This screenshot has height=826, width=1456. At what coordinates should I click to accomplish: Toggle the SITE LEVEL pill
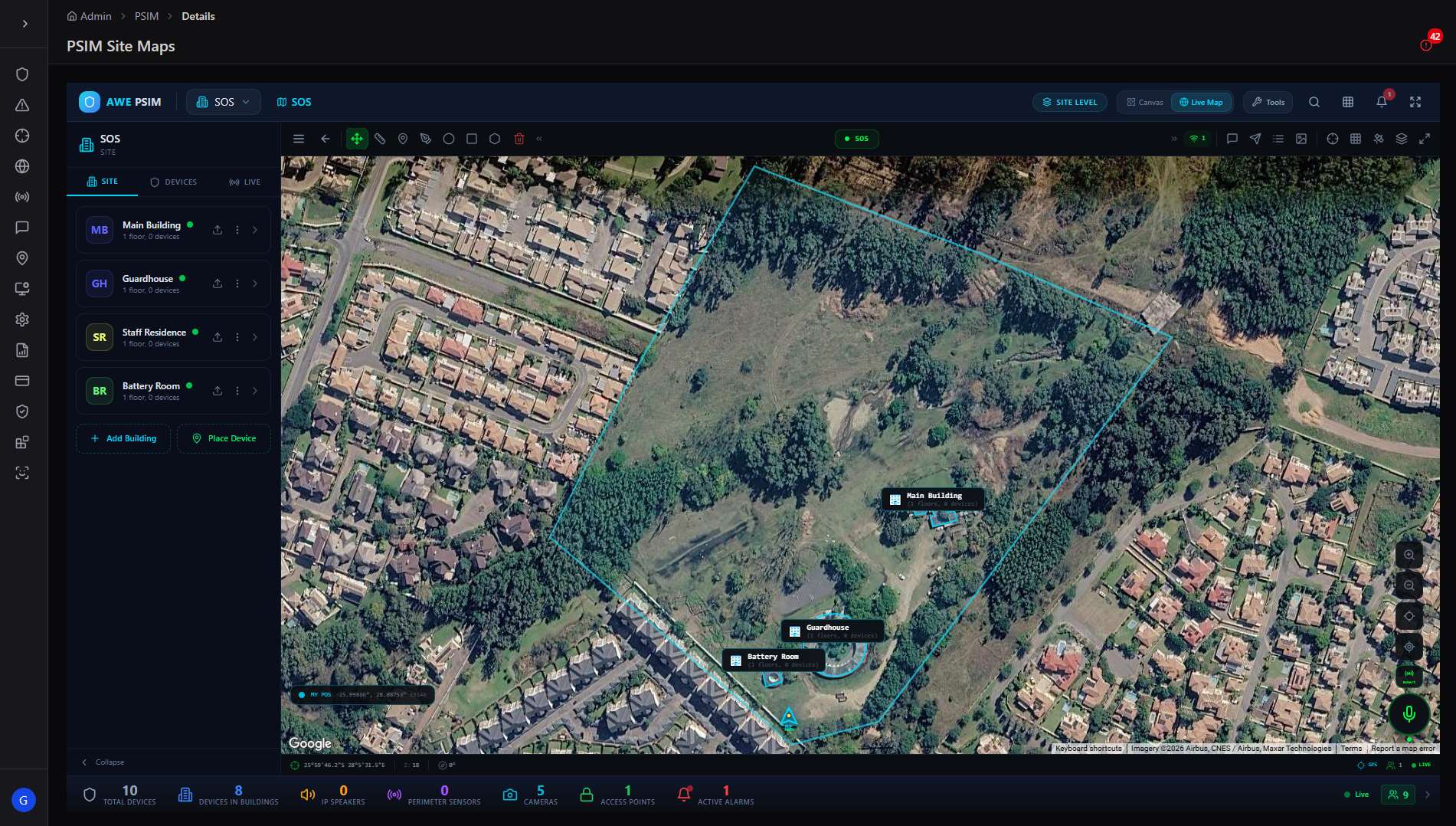tap(1070, 102)
